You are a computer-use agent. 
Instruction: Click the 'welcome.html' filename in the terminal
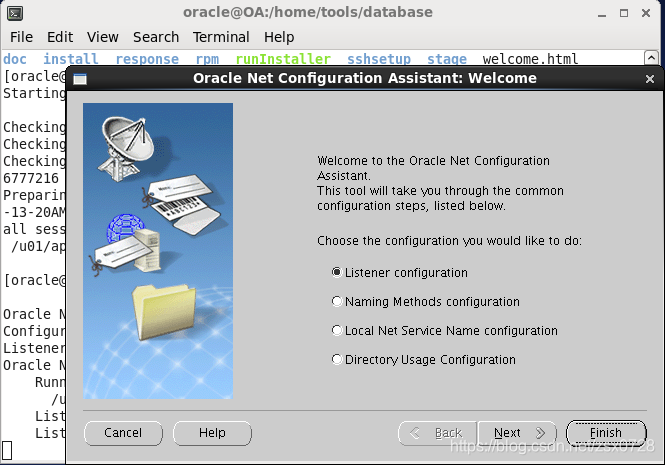click(x=530, y=59)
